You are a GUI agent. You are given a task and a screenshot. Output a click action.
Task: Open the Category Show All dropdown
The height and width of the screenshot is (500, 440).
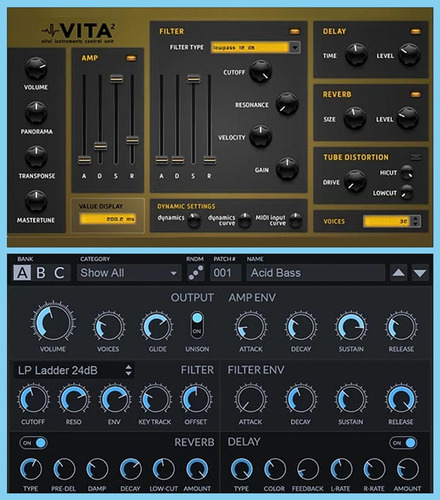click(x=129, y=273)
